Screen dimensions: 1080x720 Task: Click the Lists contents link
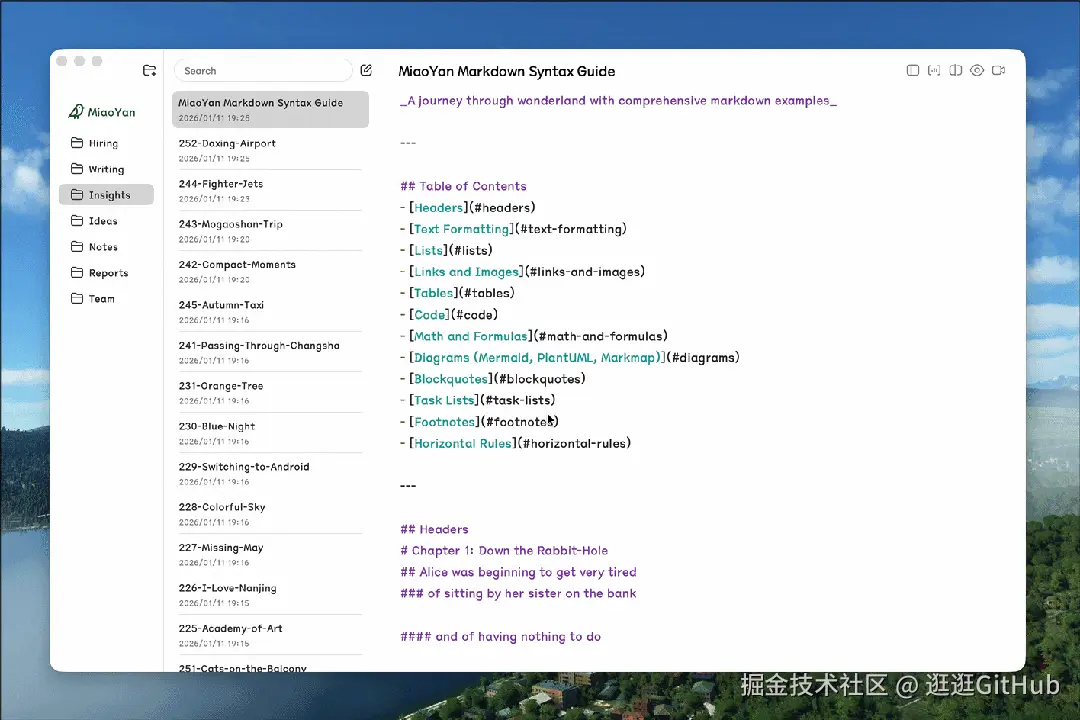tap(428, 250)
